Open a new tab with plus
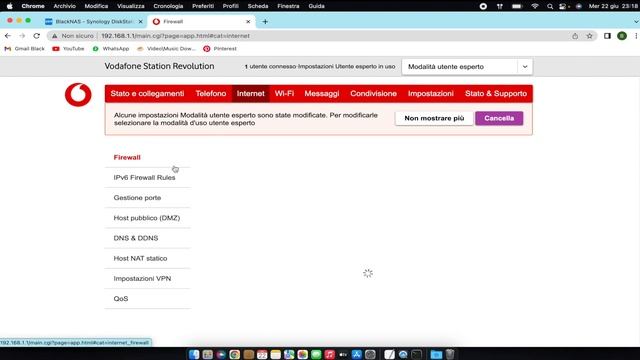 pos(265,22)
